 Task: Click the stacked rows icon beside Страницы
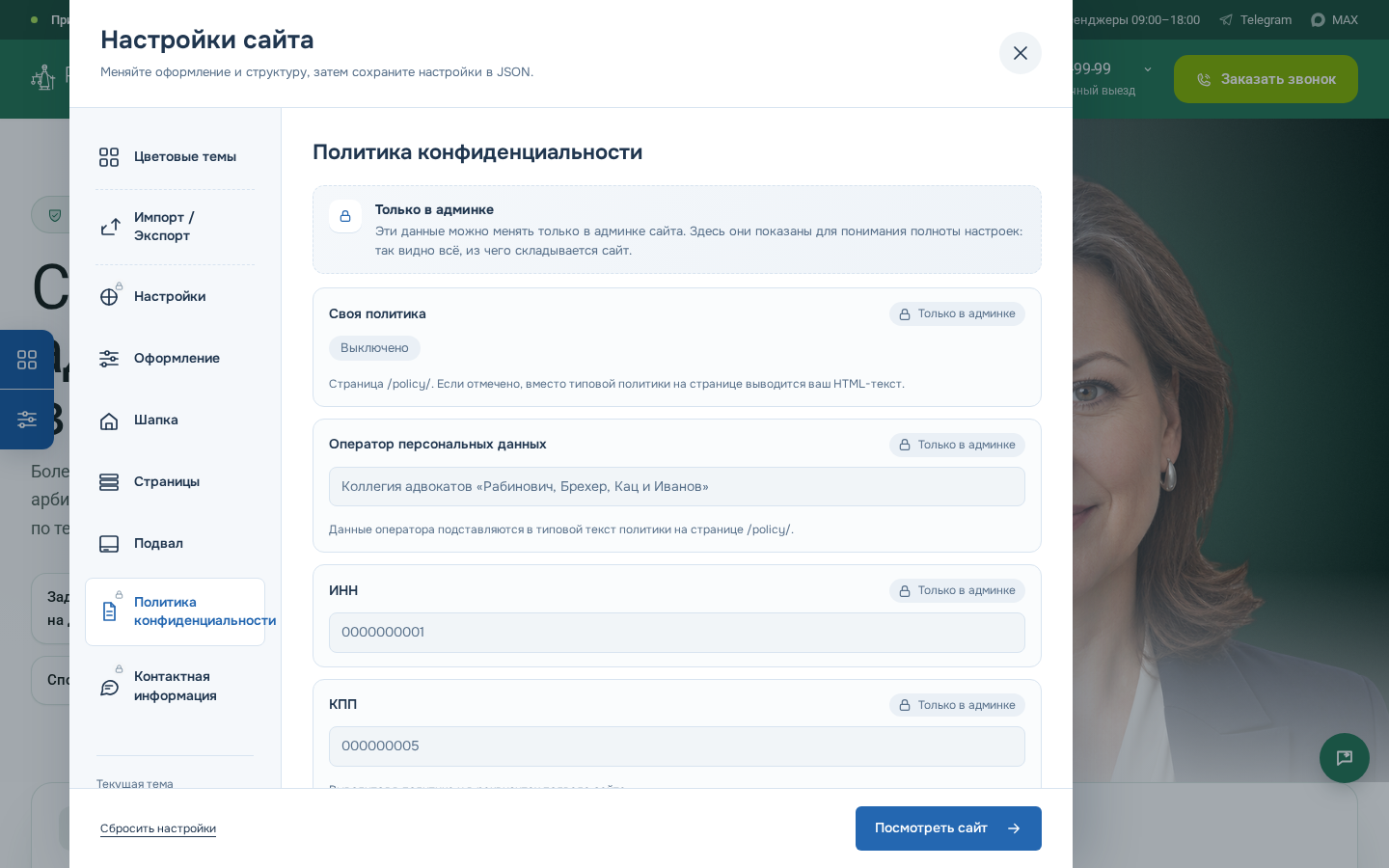[x=109, y=482]
